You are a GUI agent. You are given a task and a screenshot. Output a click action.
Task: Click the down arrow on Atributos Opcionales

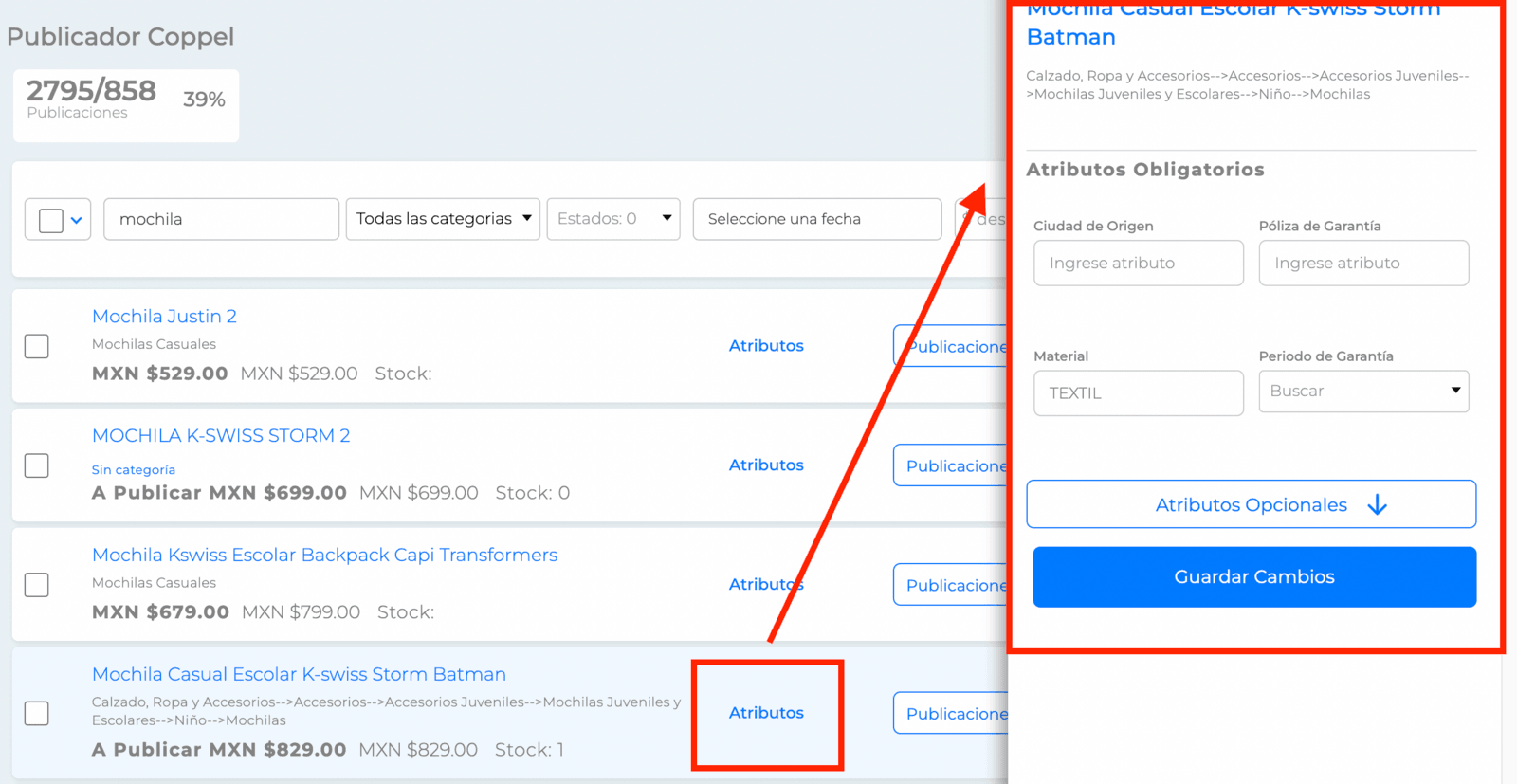click(1378, 505)
